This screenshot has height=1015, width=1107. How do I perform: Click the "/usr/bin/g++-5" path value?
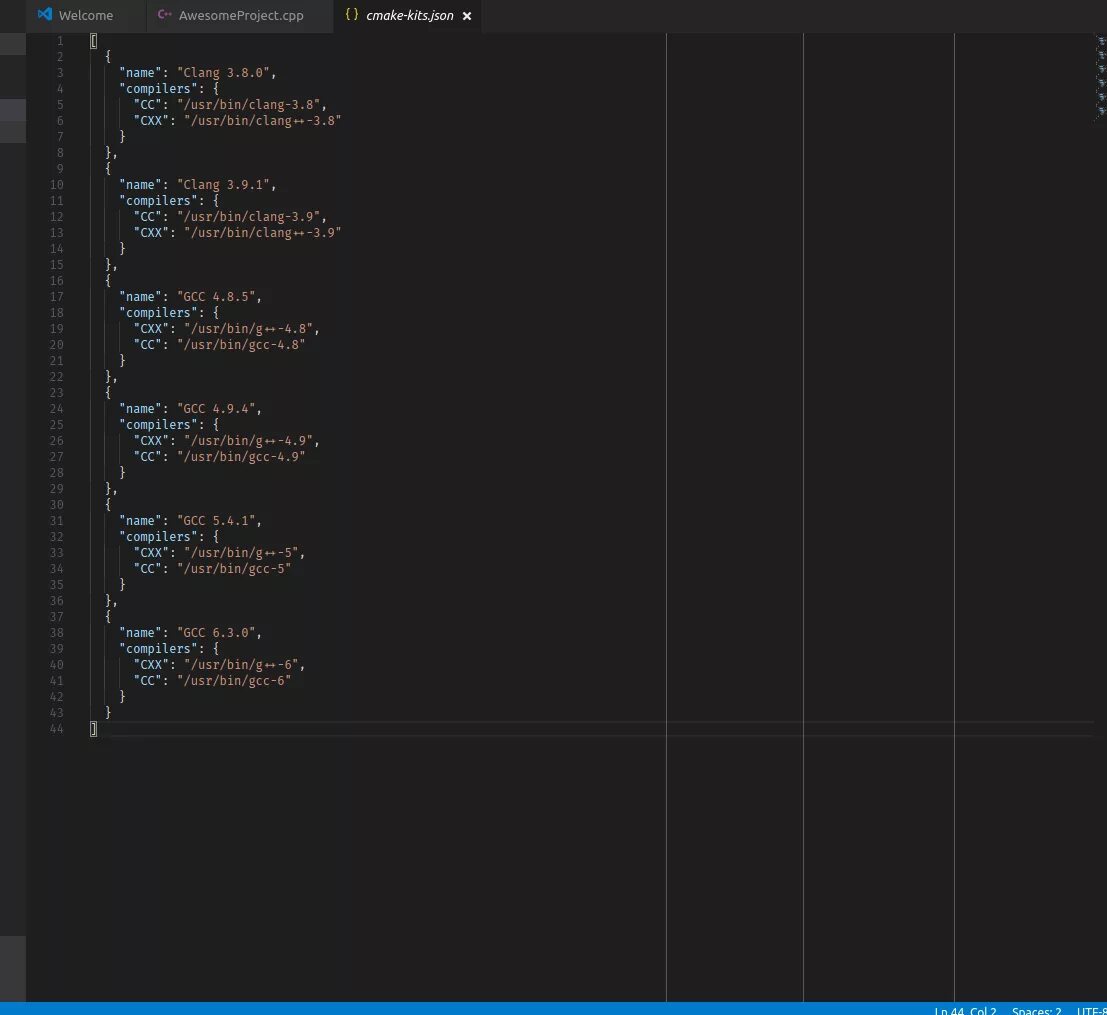click(x=241, y=553)
